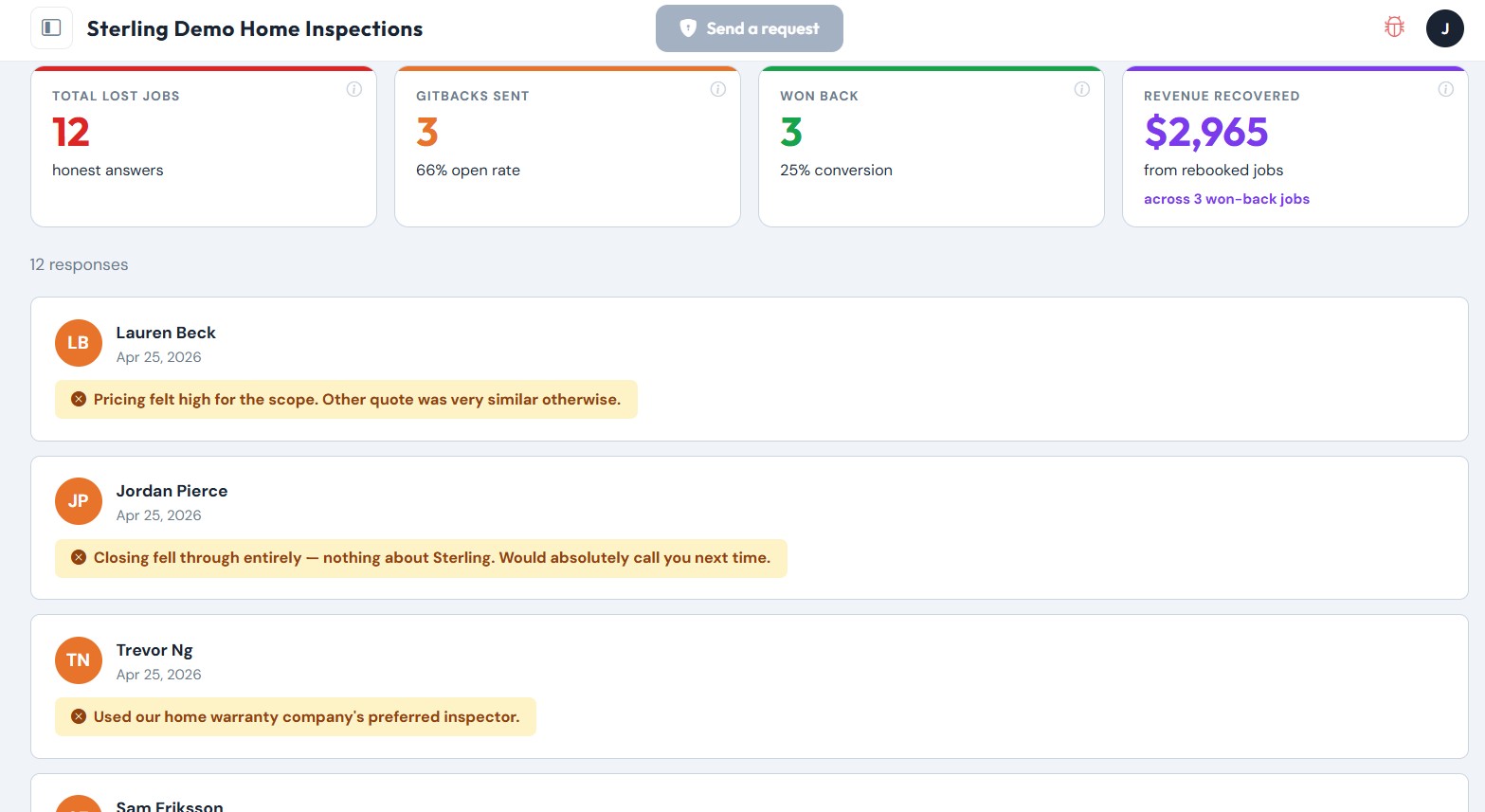The image size is (1485, 812).
Task: Click the 66% open rate text
Action: (468, 171)
